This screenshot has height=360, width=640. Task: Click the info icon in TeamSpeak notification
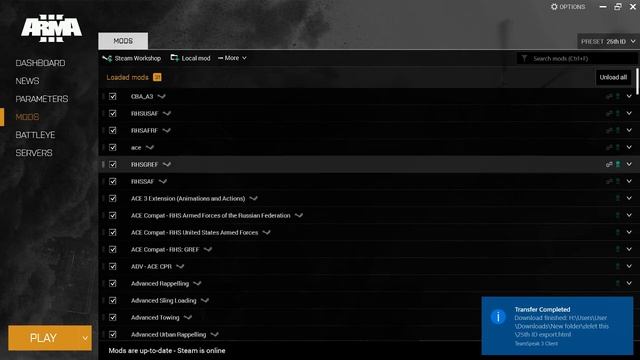pos(498,317)
